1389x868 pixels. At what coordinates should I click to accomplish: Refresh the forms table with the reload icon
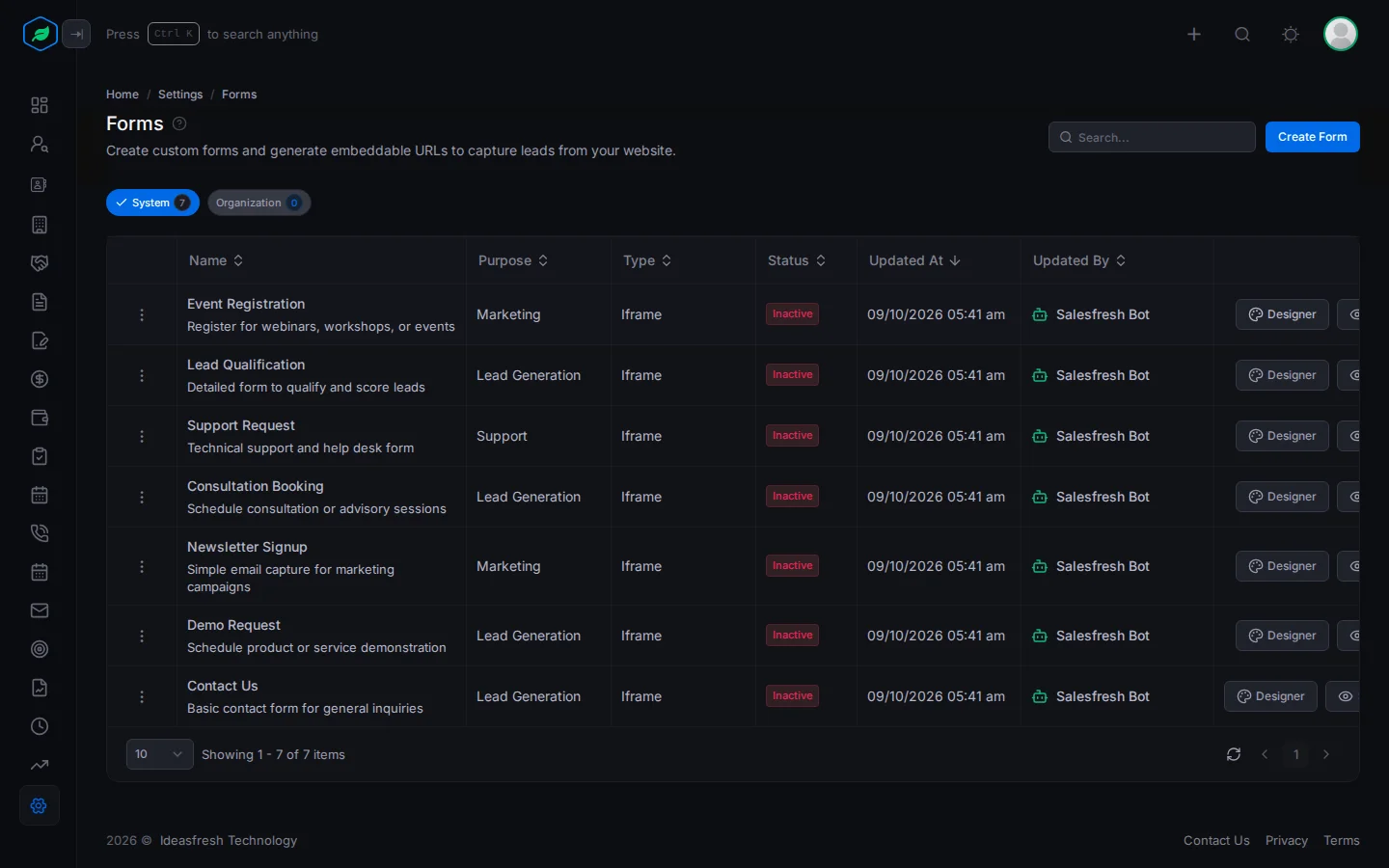pos(1234,754)
